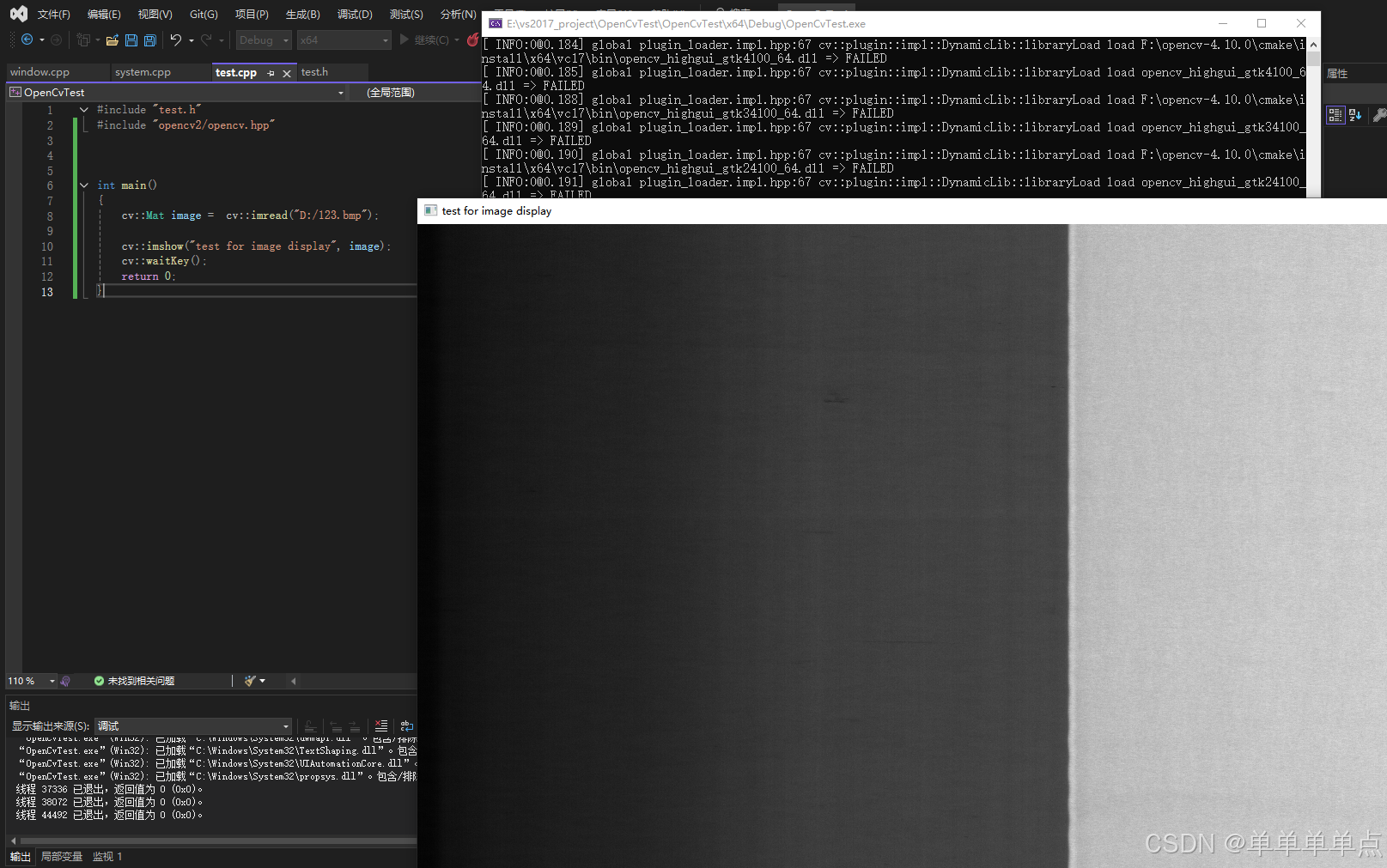This screenshot has height=868, width=1387.
Task: Save the current file with the disk icon
Action: 131,39
